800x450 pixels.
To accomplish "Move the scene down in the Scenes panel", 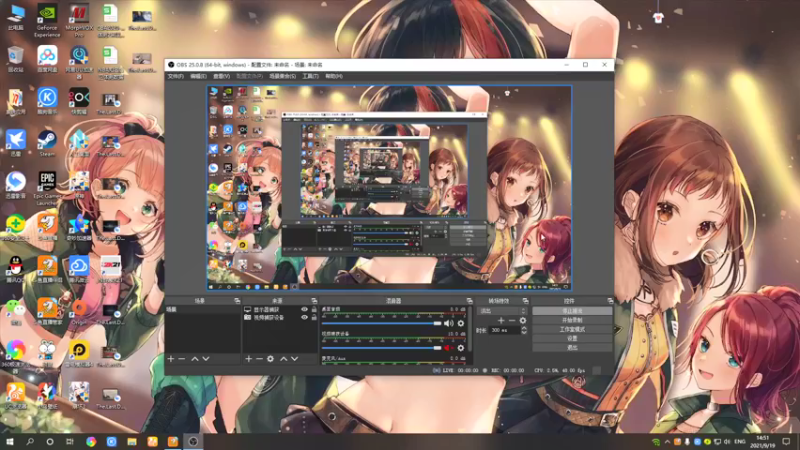I will pos(206,359).
